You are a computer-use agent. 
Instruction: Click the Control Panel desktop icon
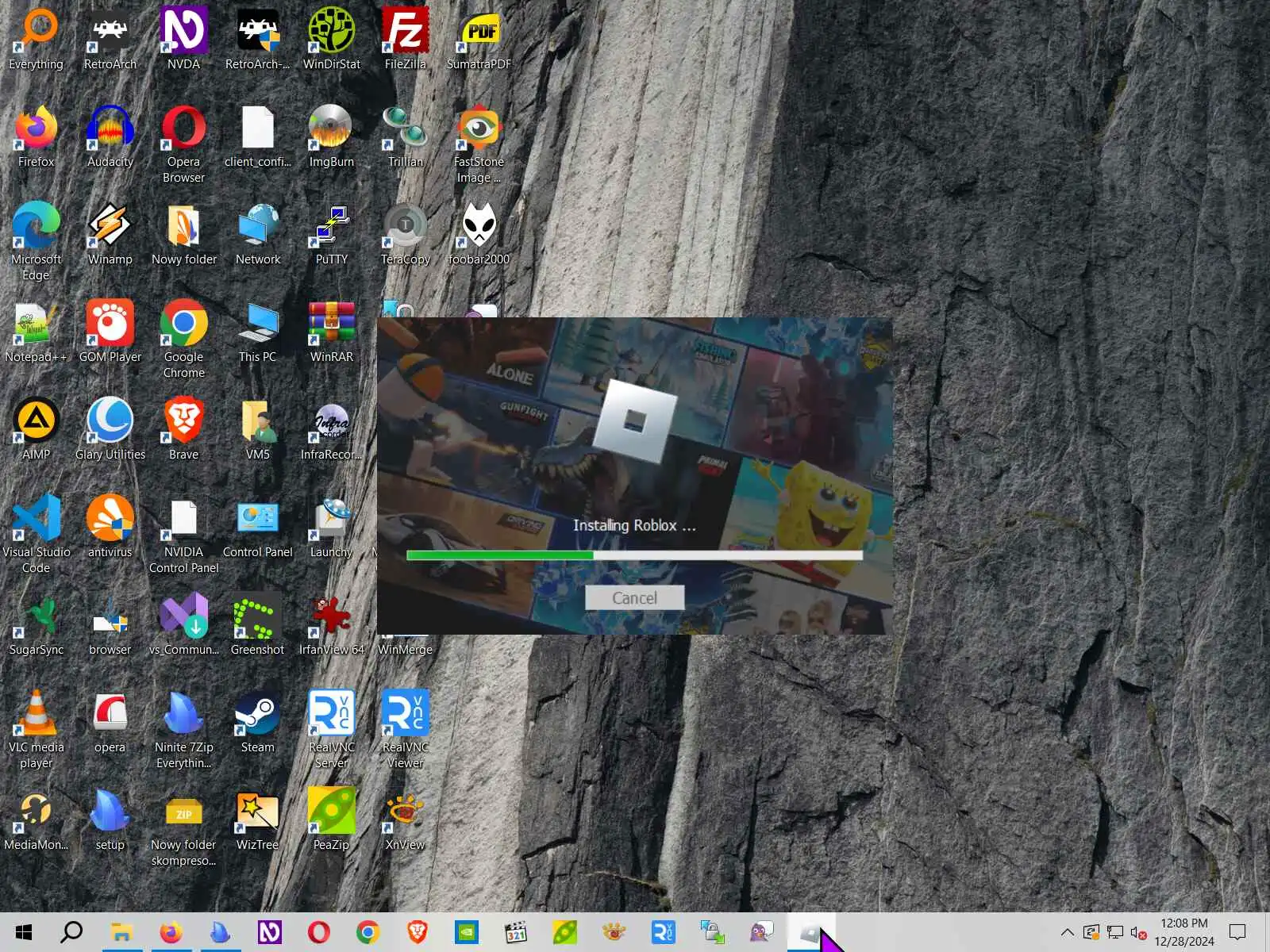point(257,527)
